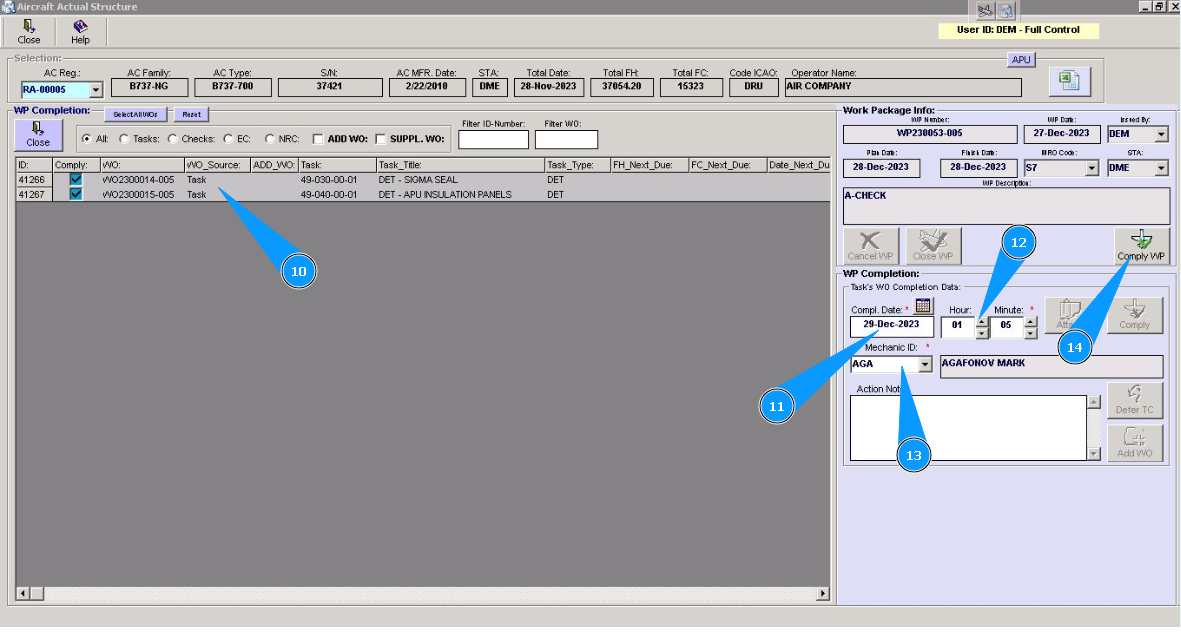
Task: Click the Reset button
Action: click(191, 115)
